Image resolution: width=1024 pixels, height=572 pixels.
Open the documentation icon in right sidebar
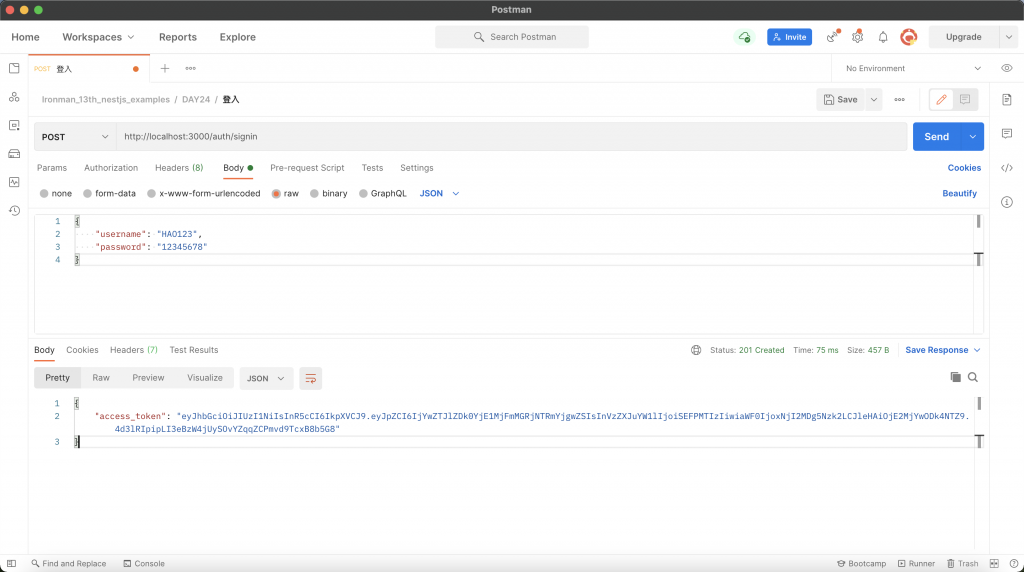(x=1006, y=100)
